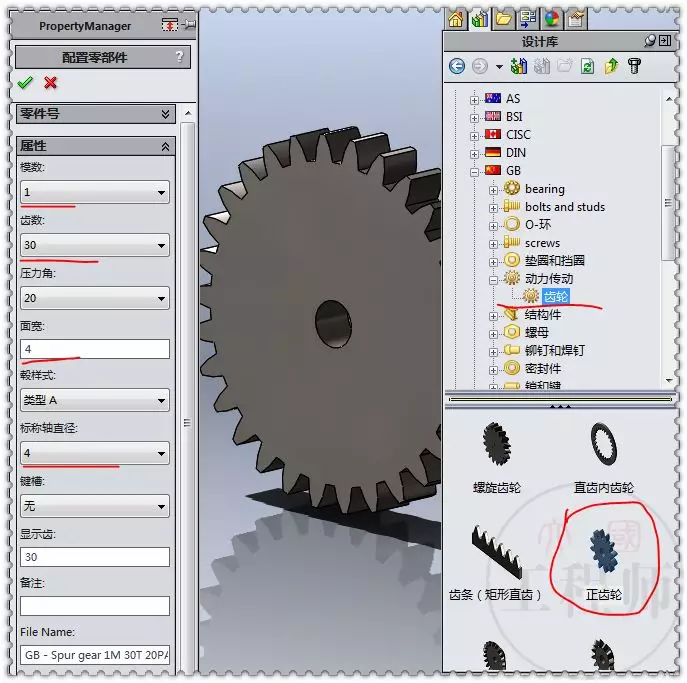Click the 面宽 input field
This screenshot has height=683, width=687.
95,349
